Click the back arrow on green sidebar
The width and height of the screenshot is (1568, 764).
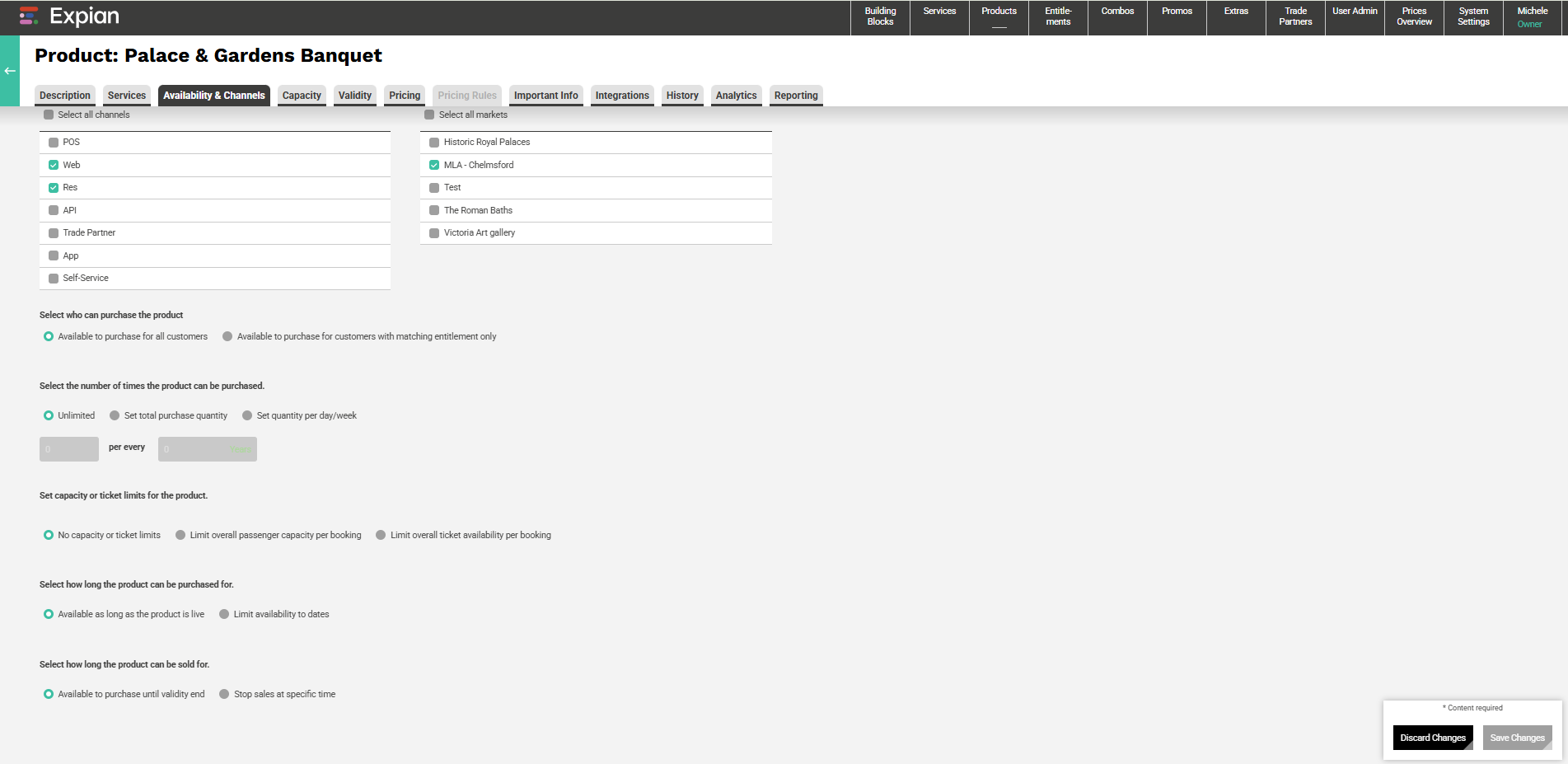pyautogui.click(x=10, y=71)
